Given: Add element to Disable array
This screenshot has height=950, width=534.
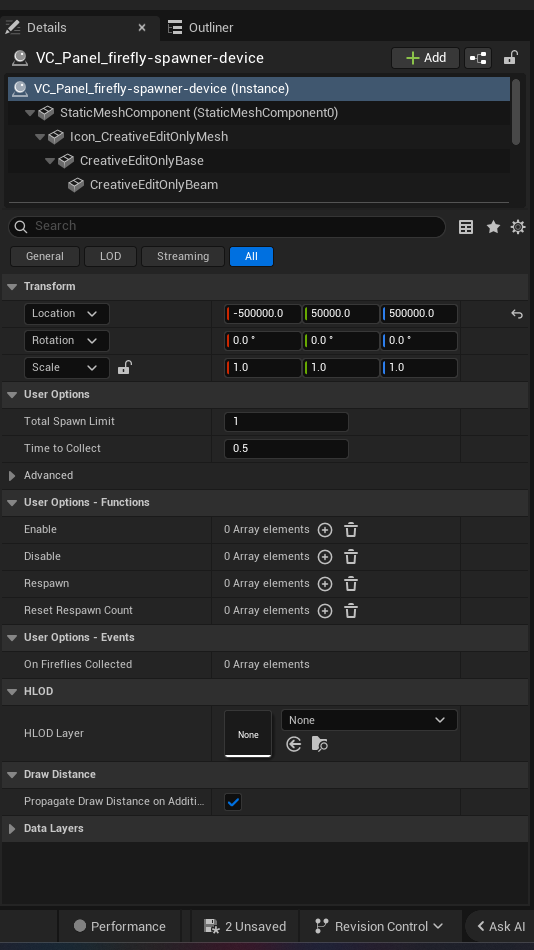Looking at the screenshot, I should [x=325, y=557].
